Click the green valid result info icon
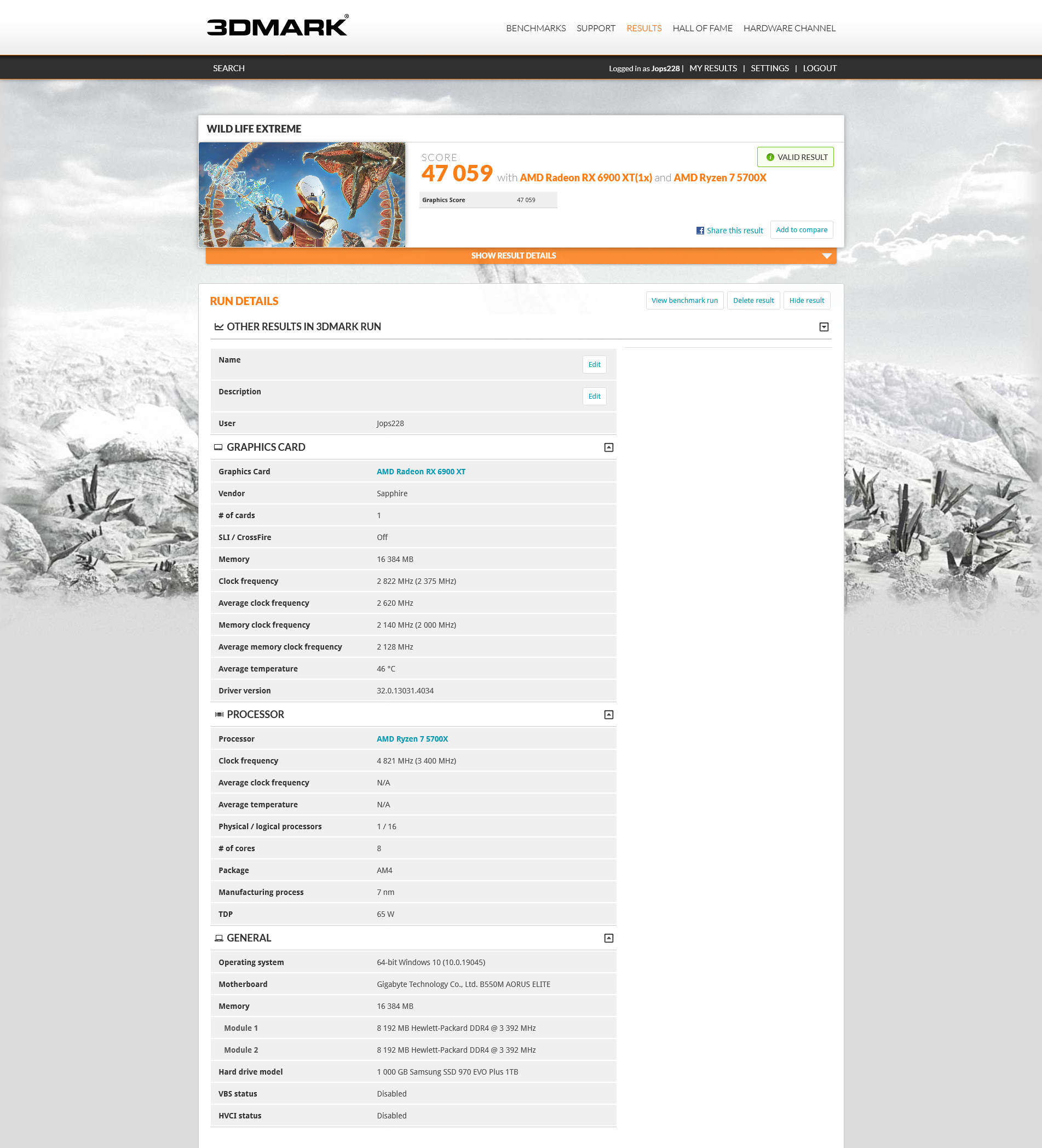The image size is (1042, 1148). click(x=770, y=157)
